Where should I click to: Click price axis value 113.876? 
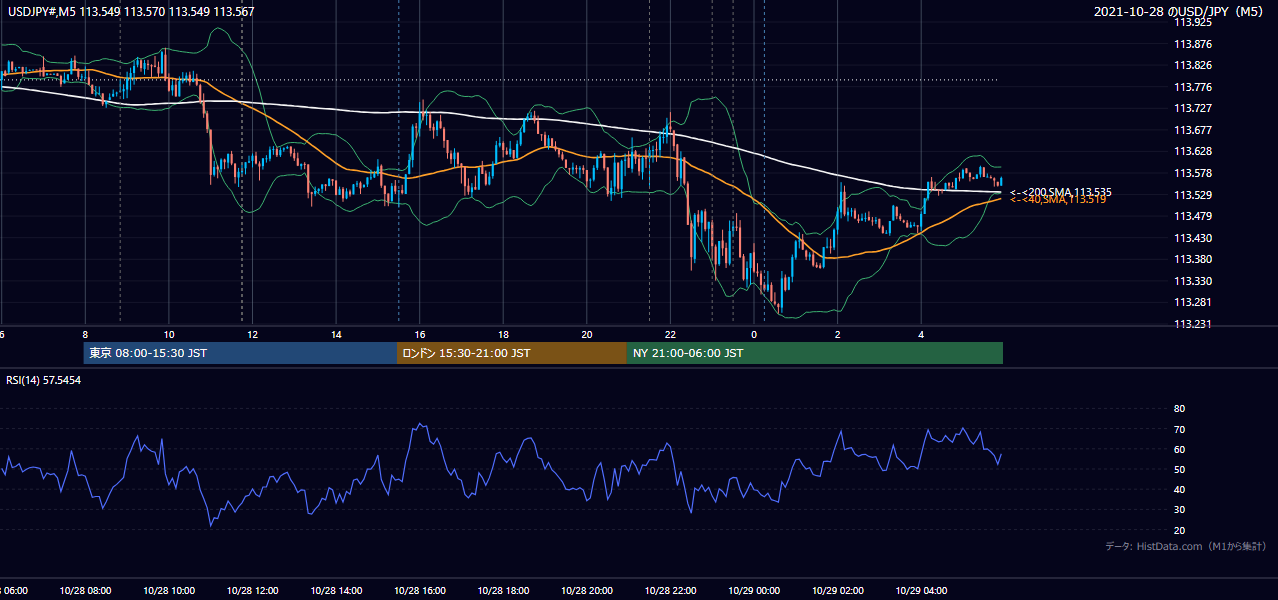click(1192, 44)
